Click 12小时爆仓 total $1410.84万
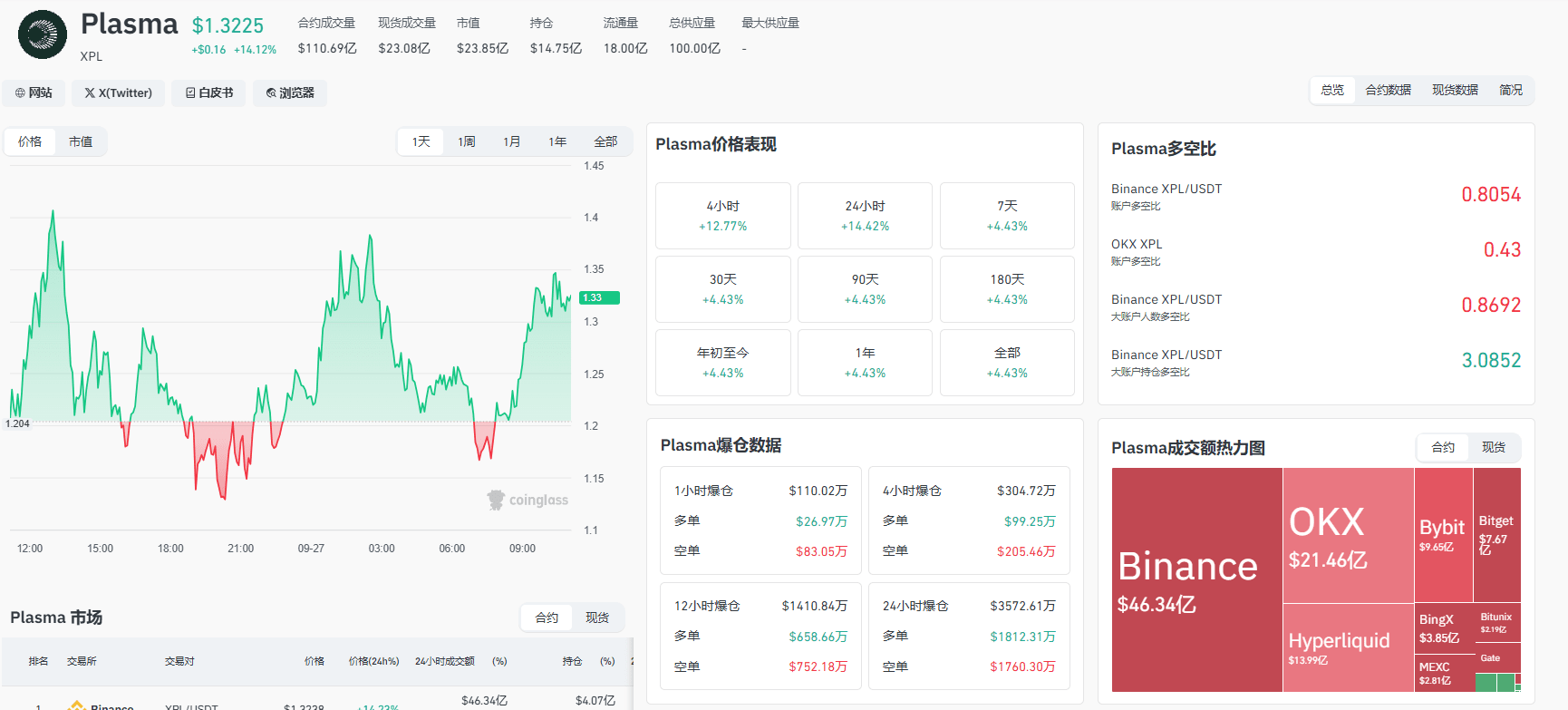This screenshot has width=1568, height=710. [x=814, y=606]
